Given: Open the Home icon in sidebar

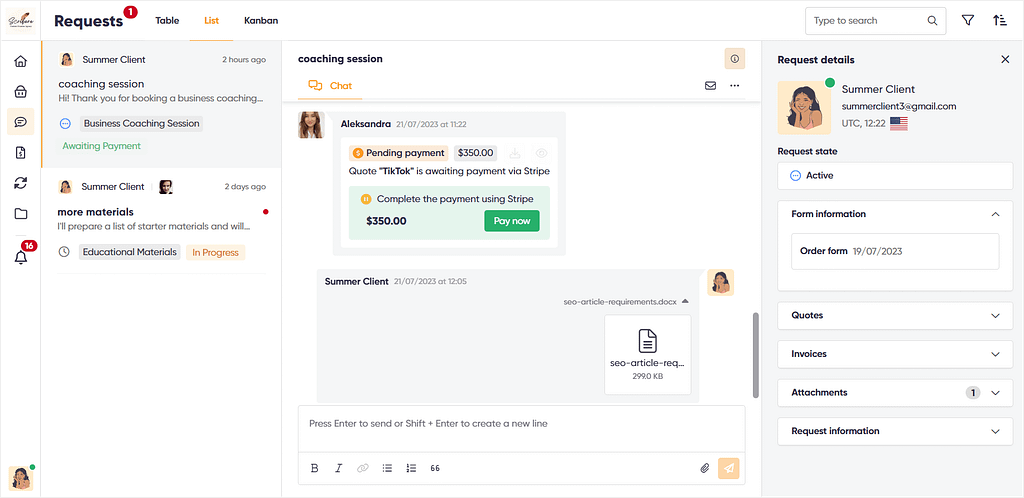Looking at the screenshot, I should point(20,61).
